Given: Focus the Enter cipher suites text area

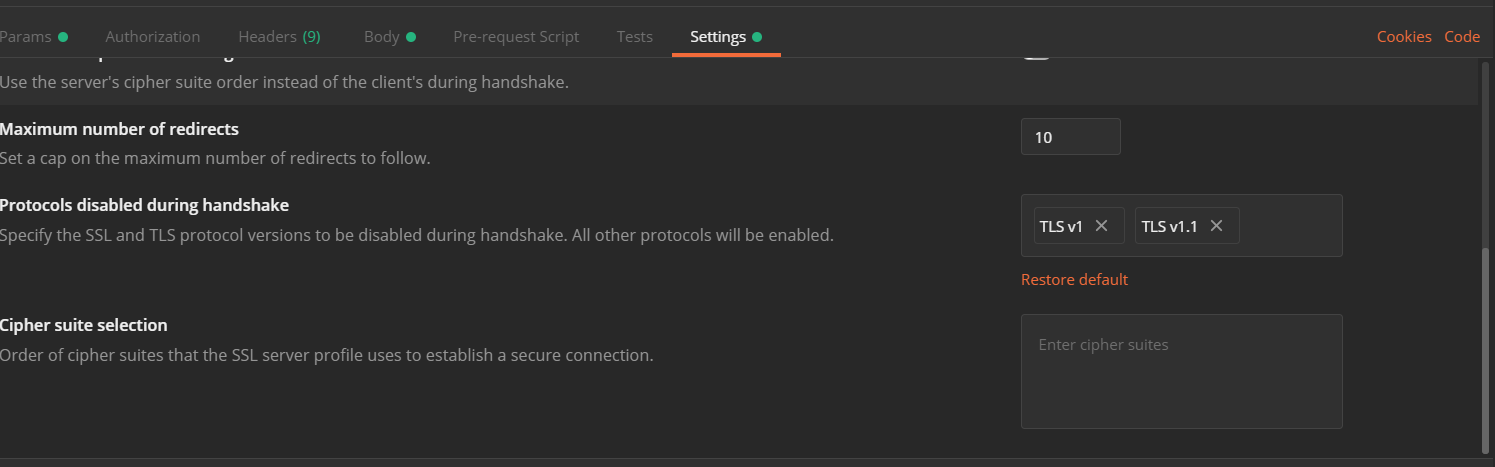Looking at the screenshot, I should click(1181, 371).
